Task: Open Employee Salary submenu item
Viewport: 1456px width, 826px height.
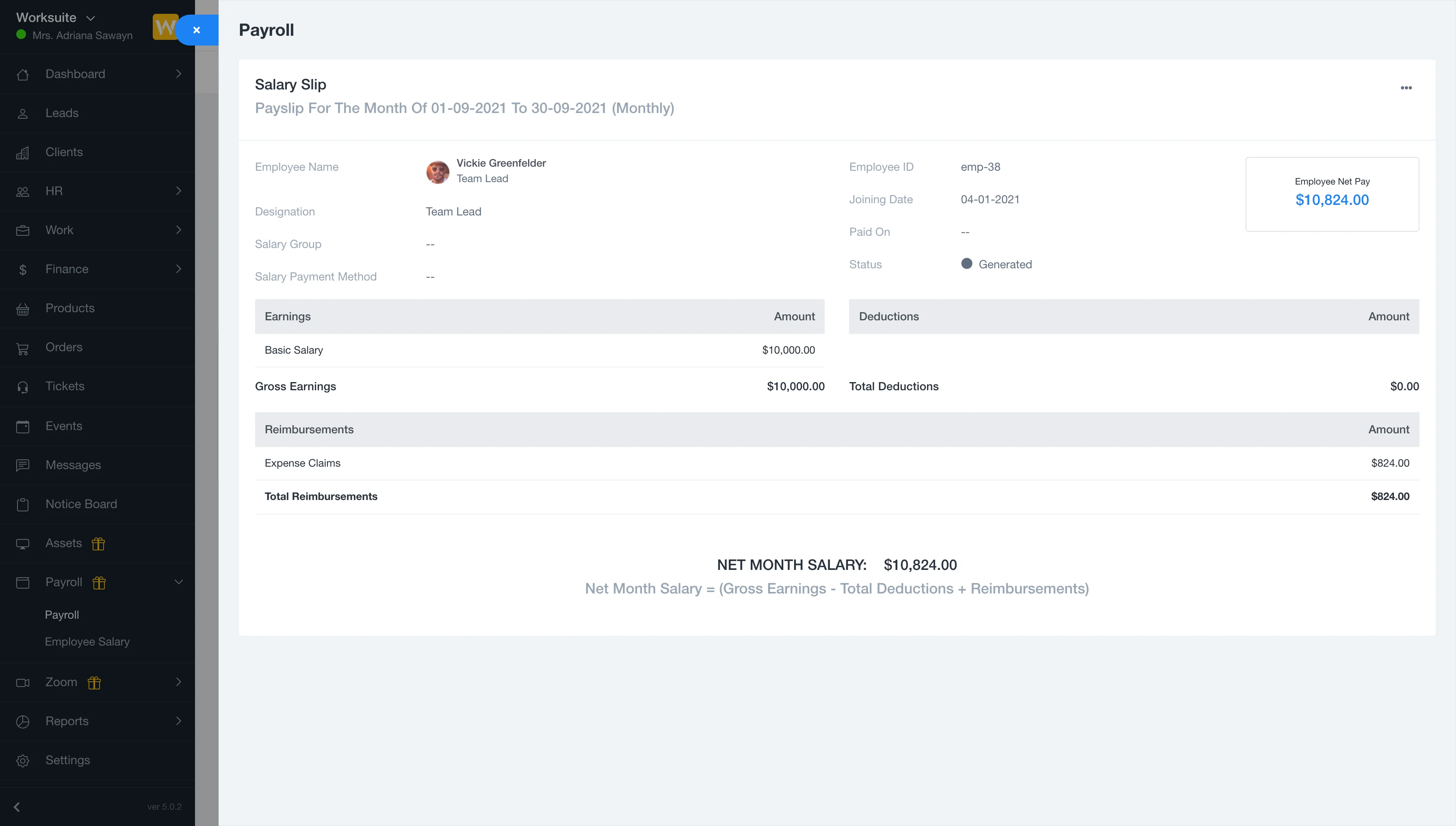Action: pos(87,641)
